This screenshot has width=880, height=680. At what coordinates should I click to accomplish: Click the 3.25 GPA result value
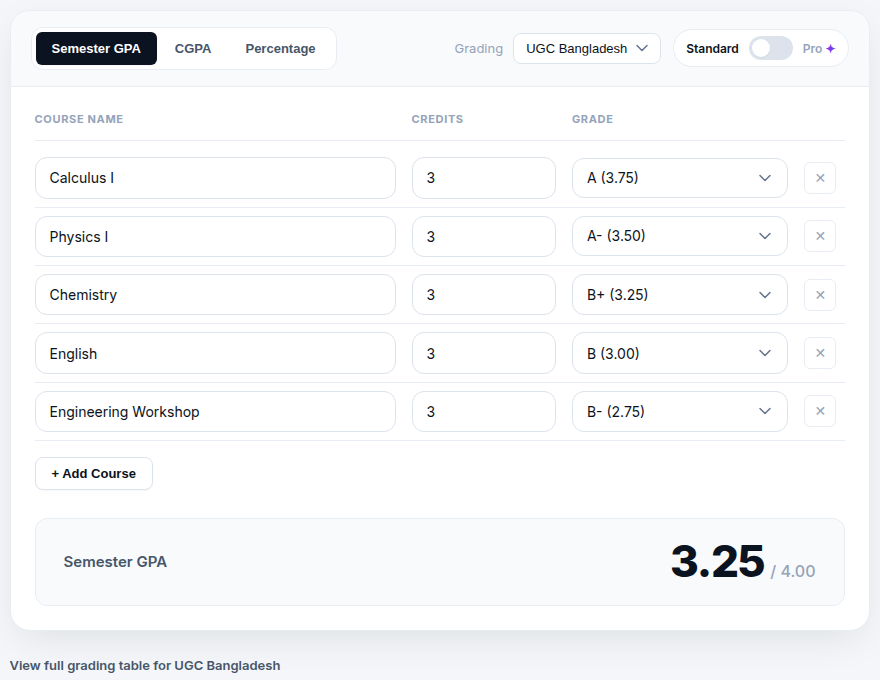[717, 561]
